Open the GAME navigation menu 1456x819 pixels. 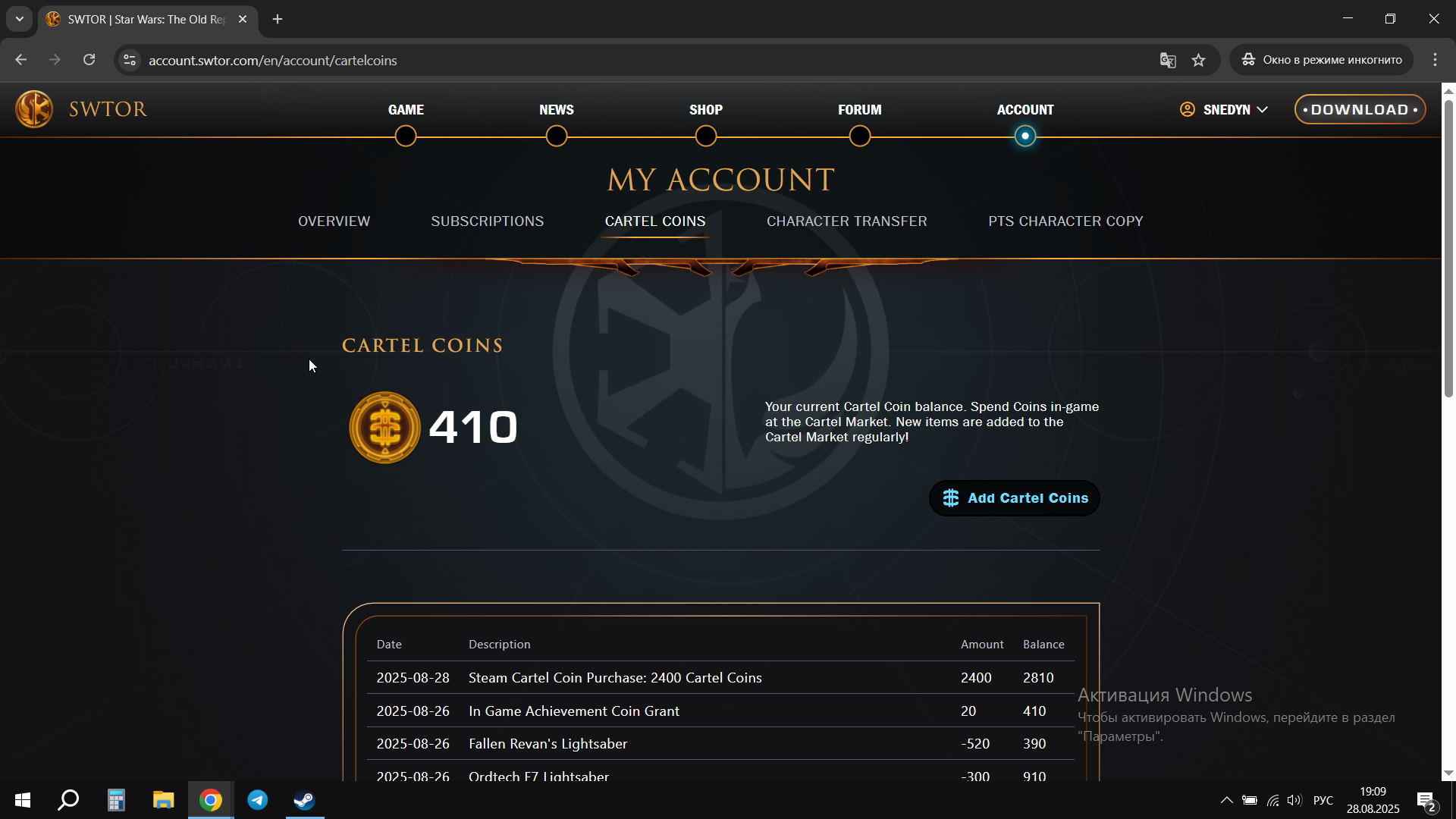pyautogui.click(x=406, y=110)
